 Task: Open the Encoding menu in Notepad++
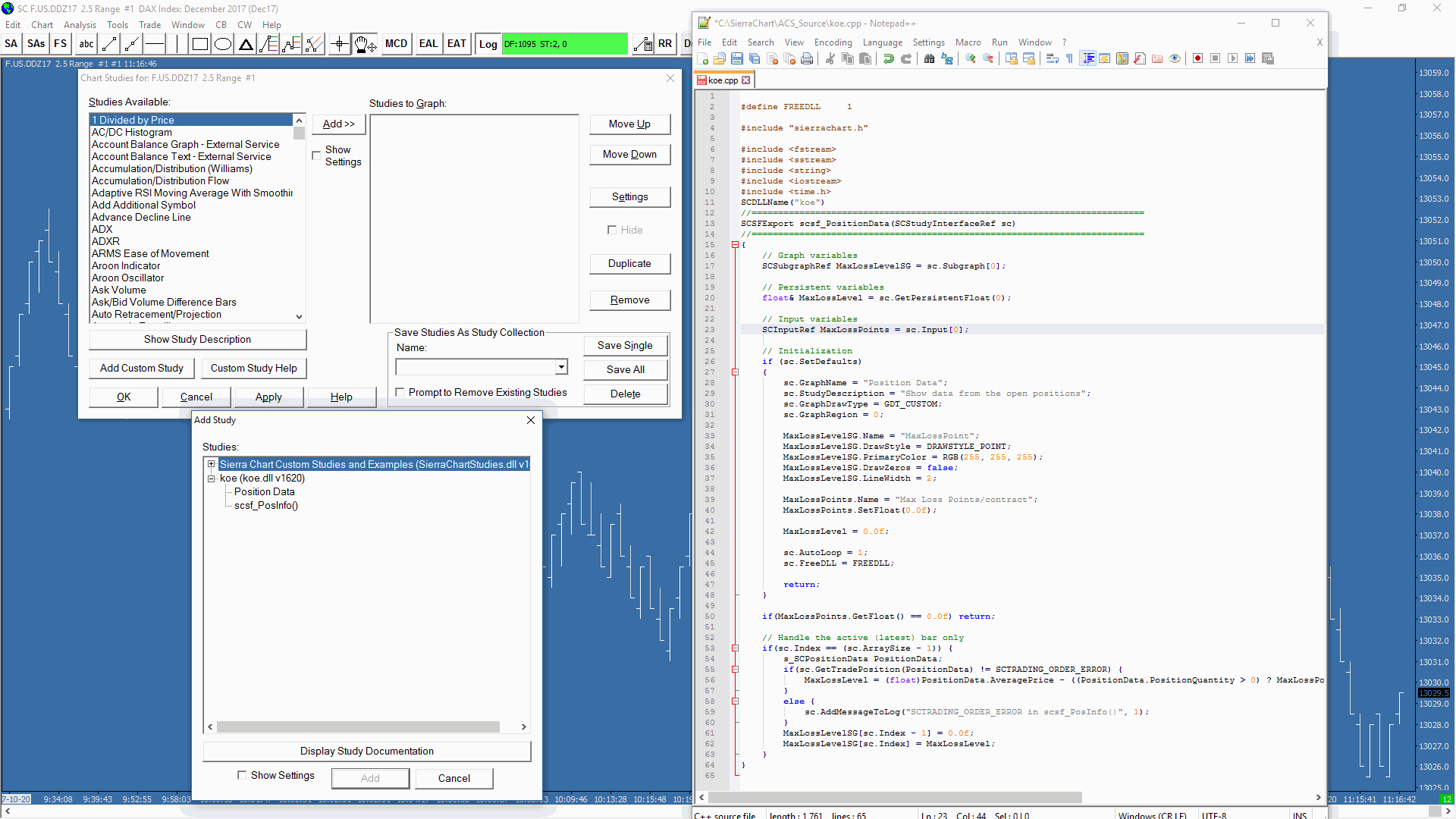click(833, 42)
